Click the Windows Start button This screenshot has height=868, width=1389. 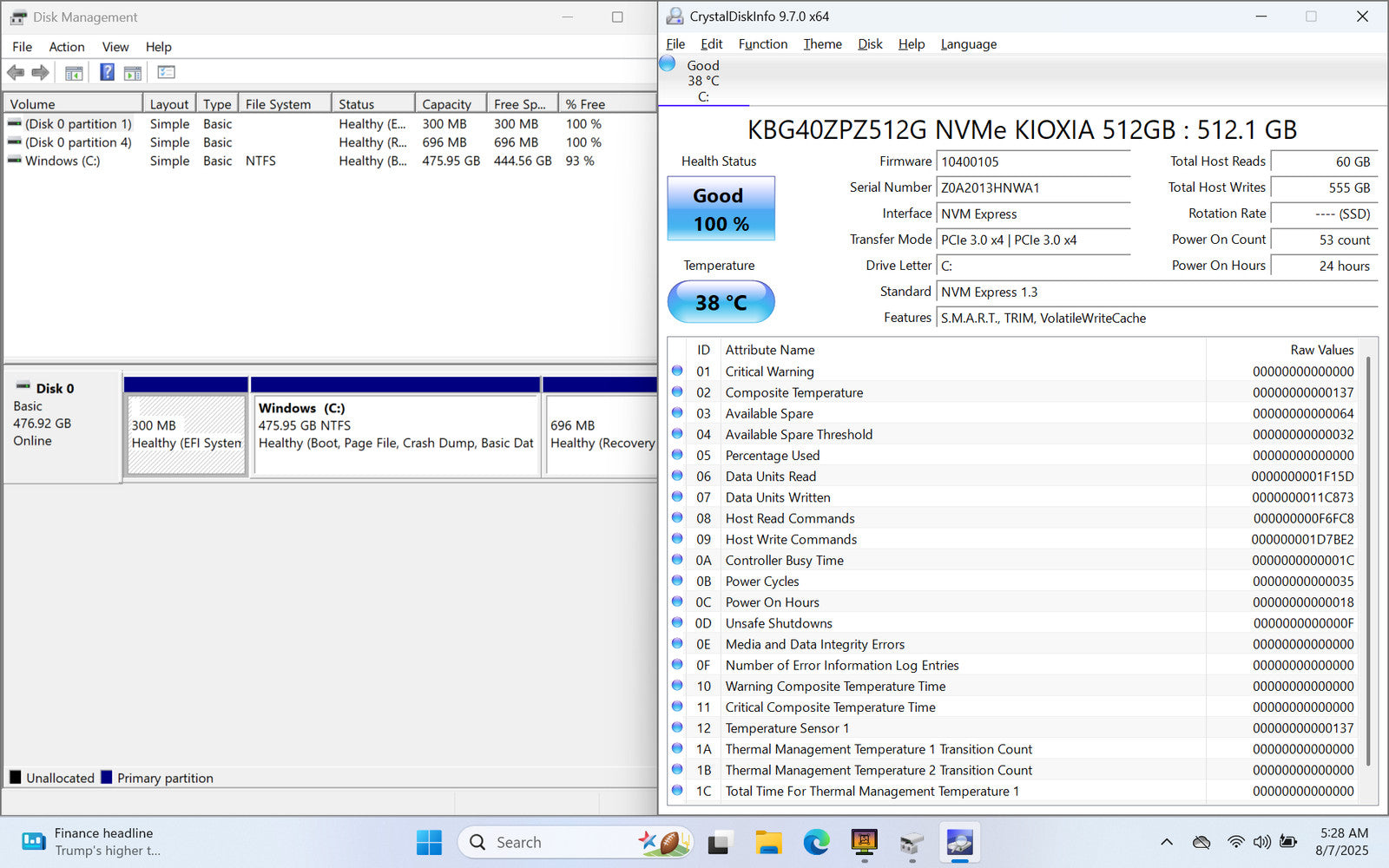[429, 842]
